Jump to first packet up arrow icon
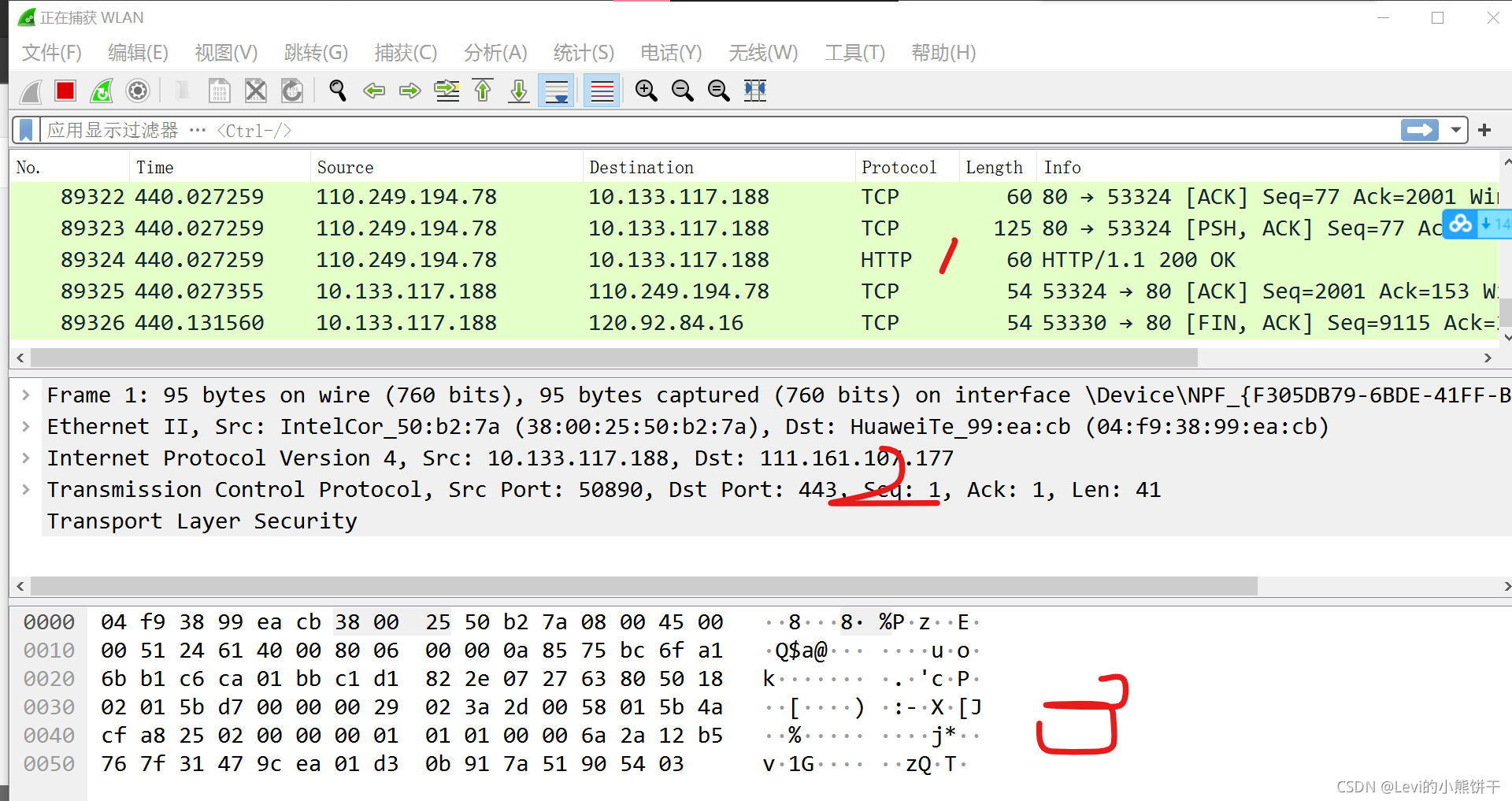The height and width of the screenshot is (801, 1512). (483, 91)
